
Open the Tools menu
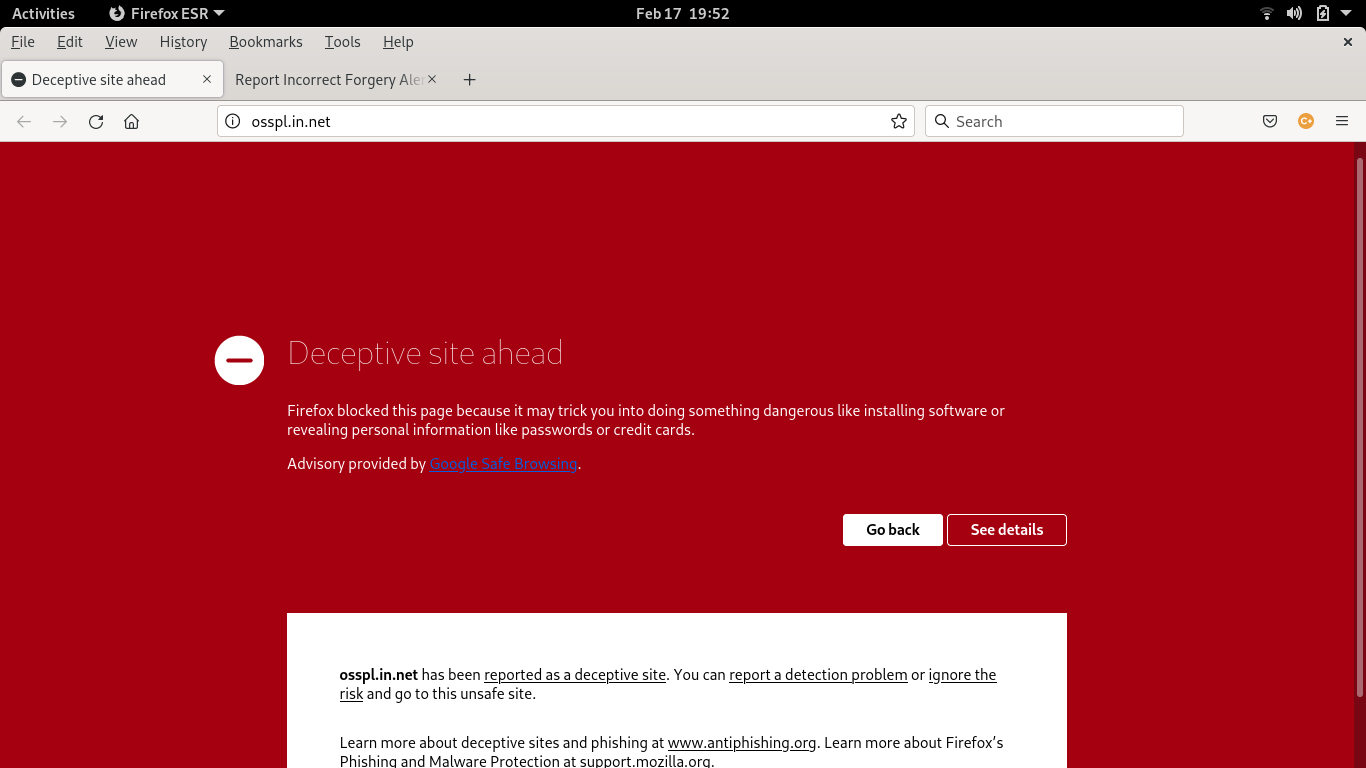pyautogui.click(x=342, y=42)
